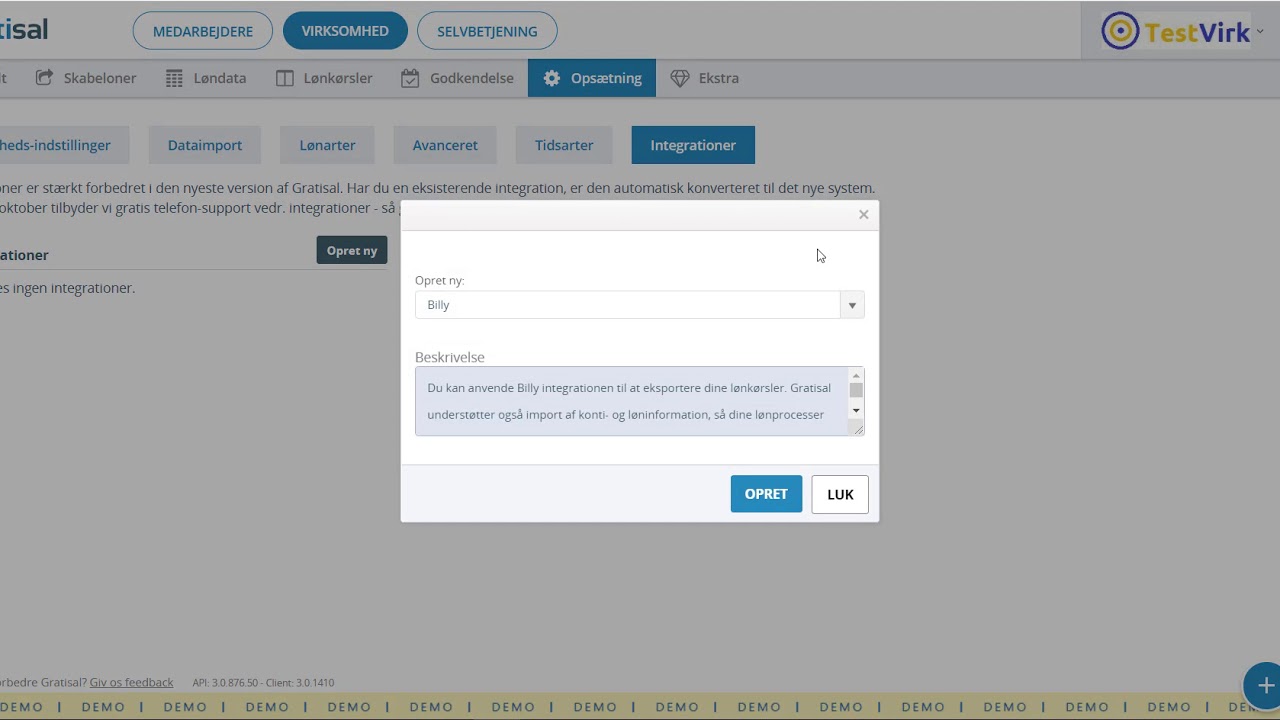Close the dialog with the X

864,215
